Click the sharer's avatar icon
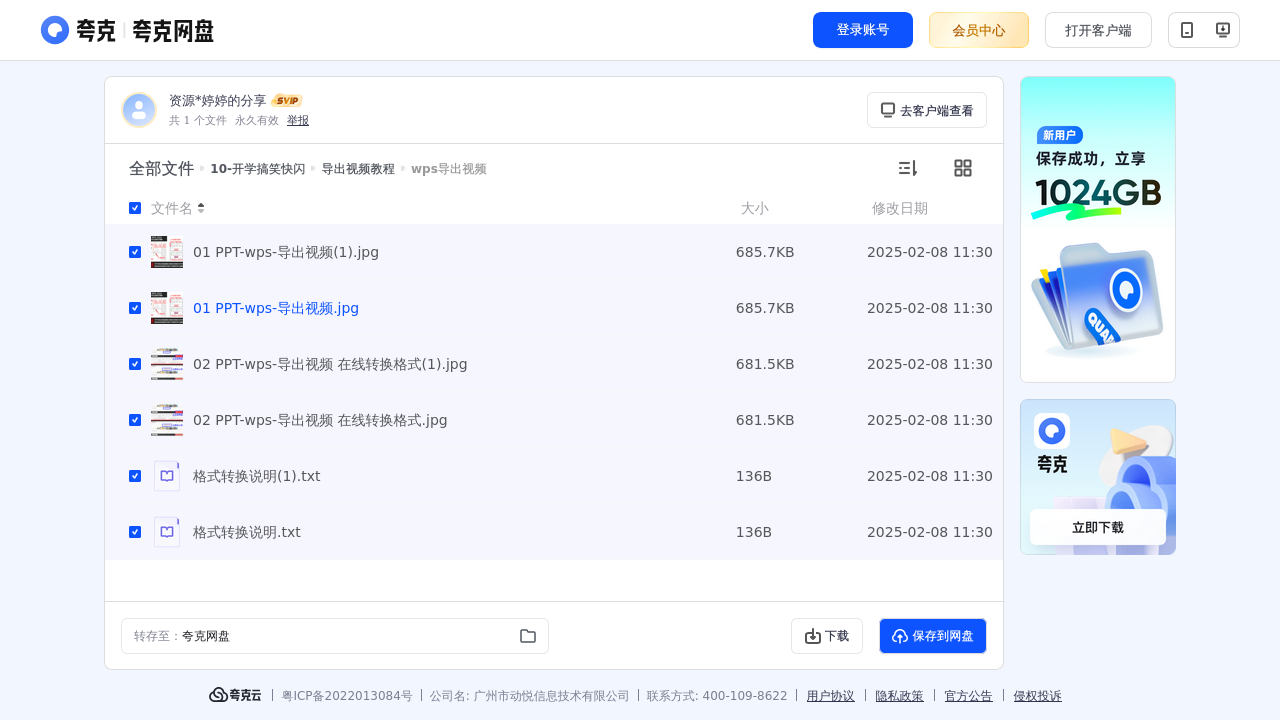The image size is (1280, 720). pyautogui.click(x=139, y=110)
